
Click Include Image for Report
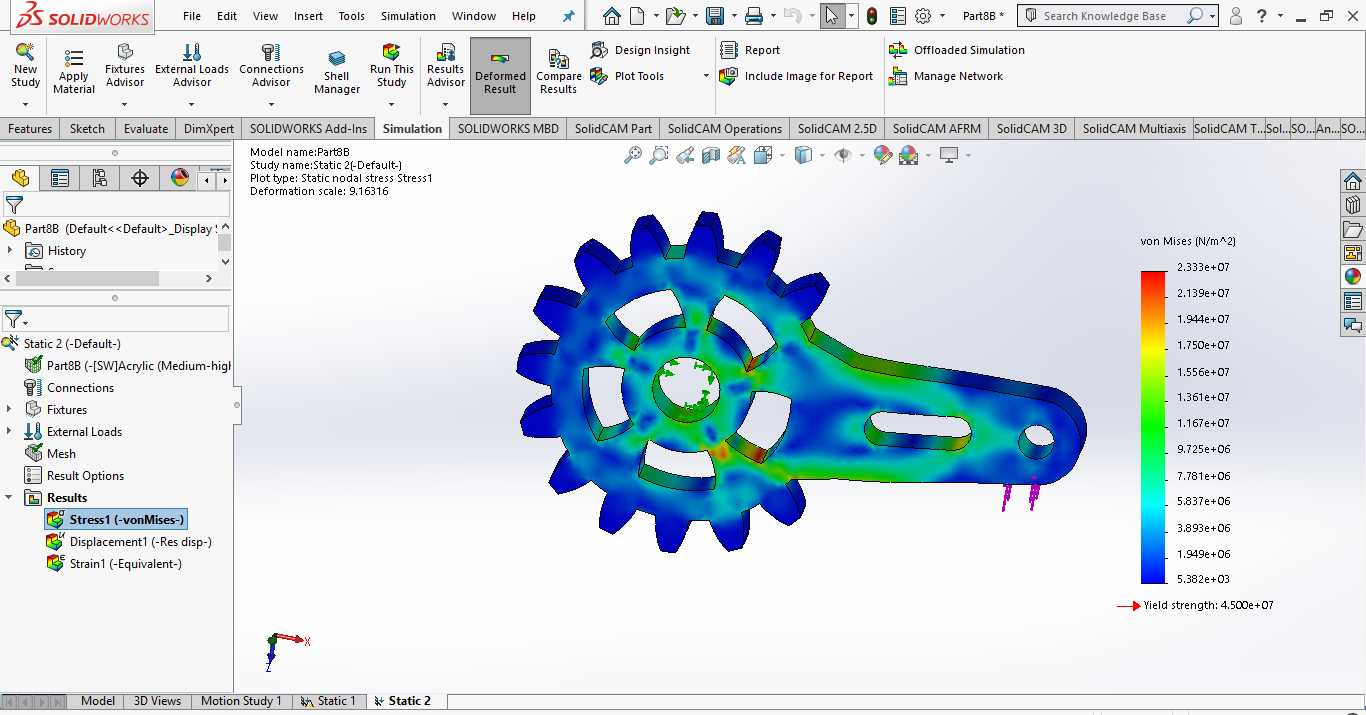click(x=797, y=76)
